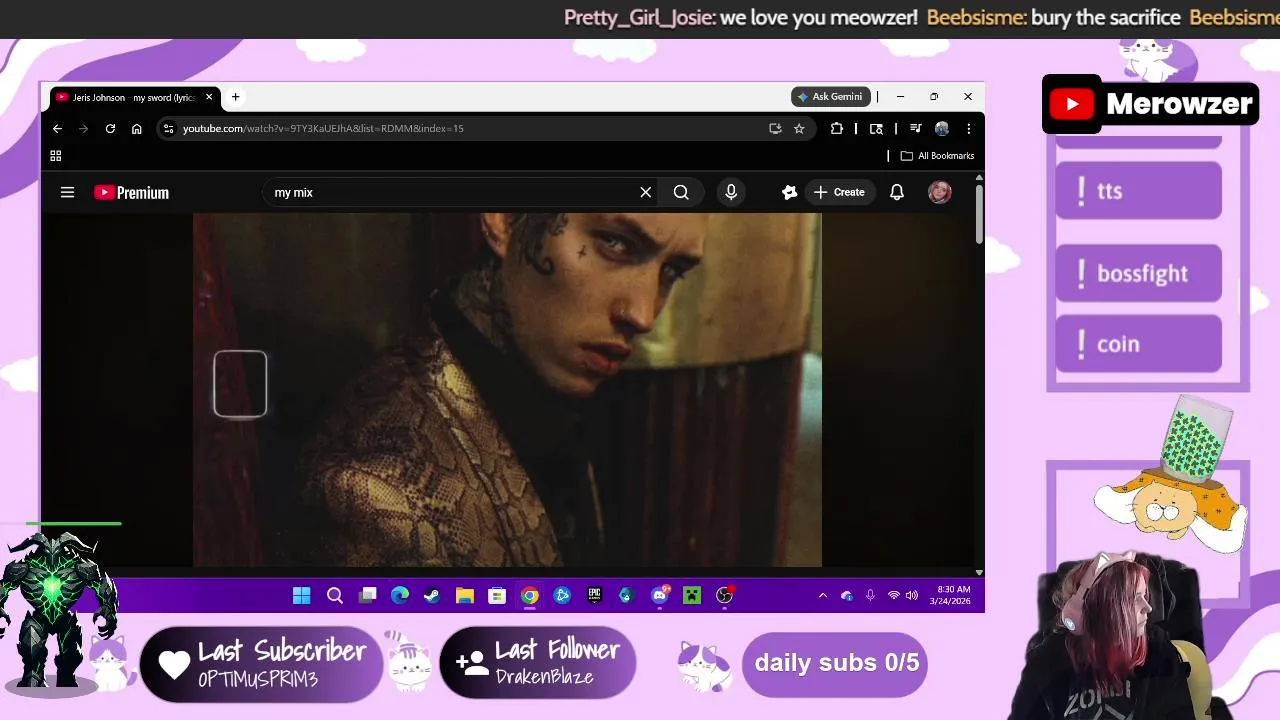This screenshot has height=720, width=1280.
Task: Install the app from address bar icon
Action: tap(775, 128)
